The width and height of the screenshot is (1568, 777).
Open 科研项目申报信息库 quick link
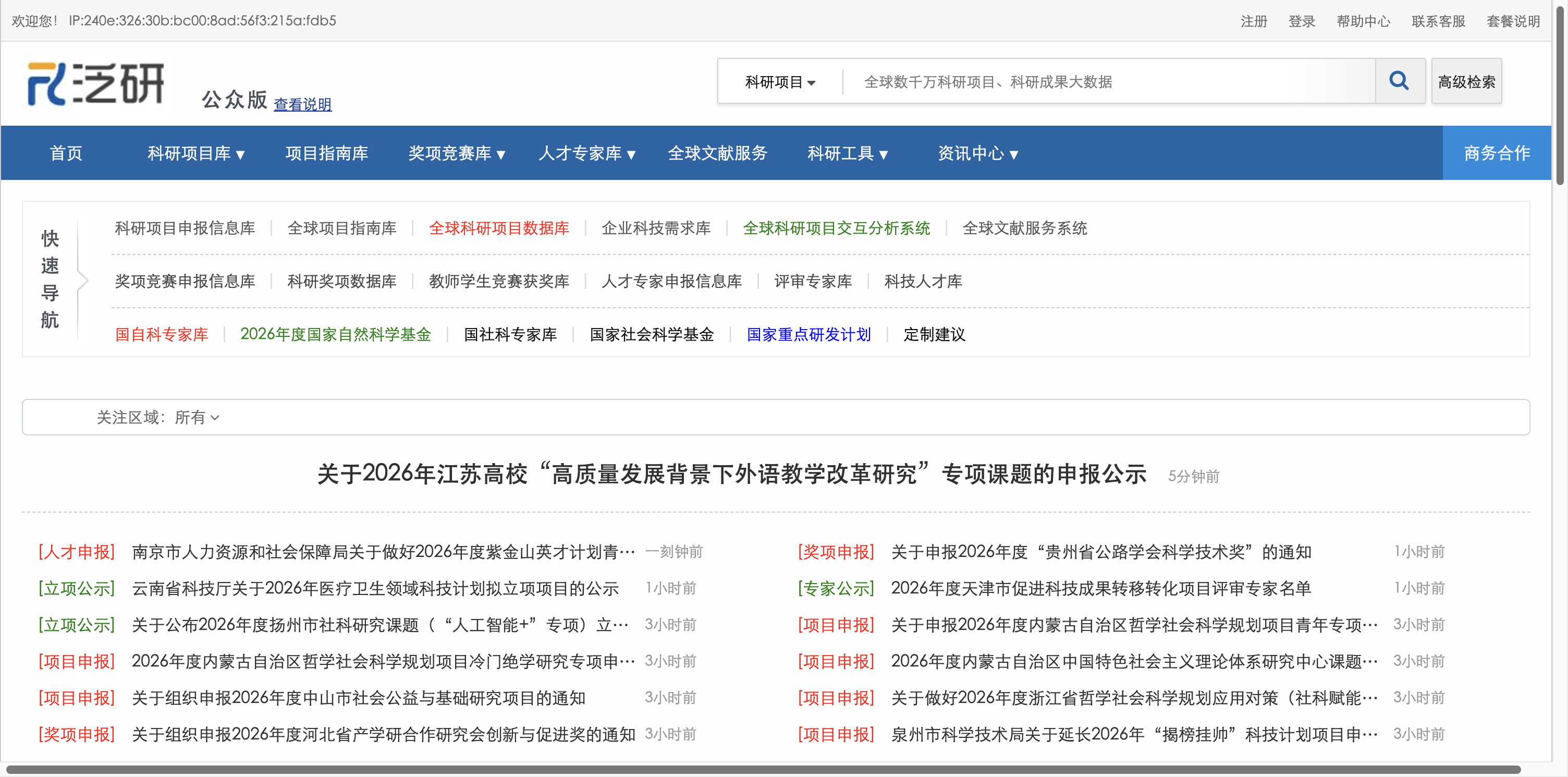coord(185,228)
